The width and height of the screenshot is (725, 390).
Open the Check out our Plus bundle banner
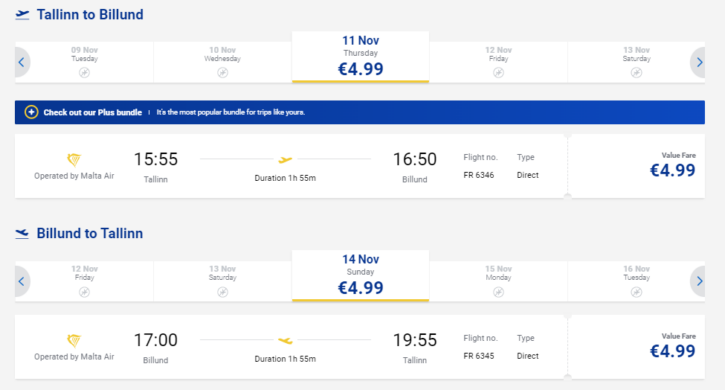click(x=360, y=112)
